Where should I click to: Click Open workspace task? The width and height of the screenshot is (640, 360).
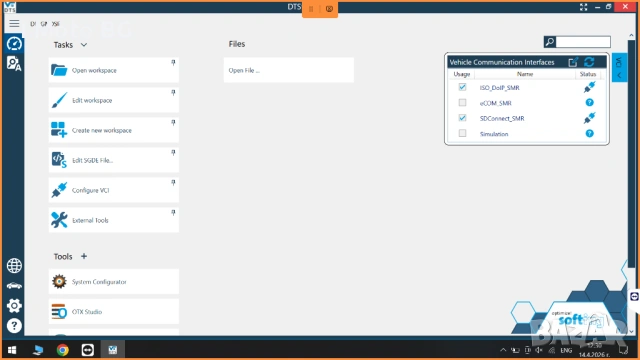click(113, 70)
